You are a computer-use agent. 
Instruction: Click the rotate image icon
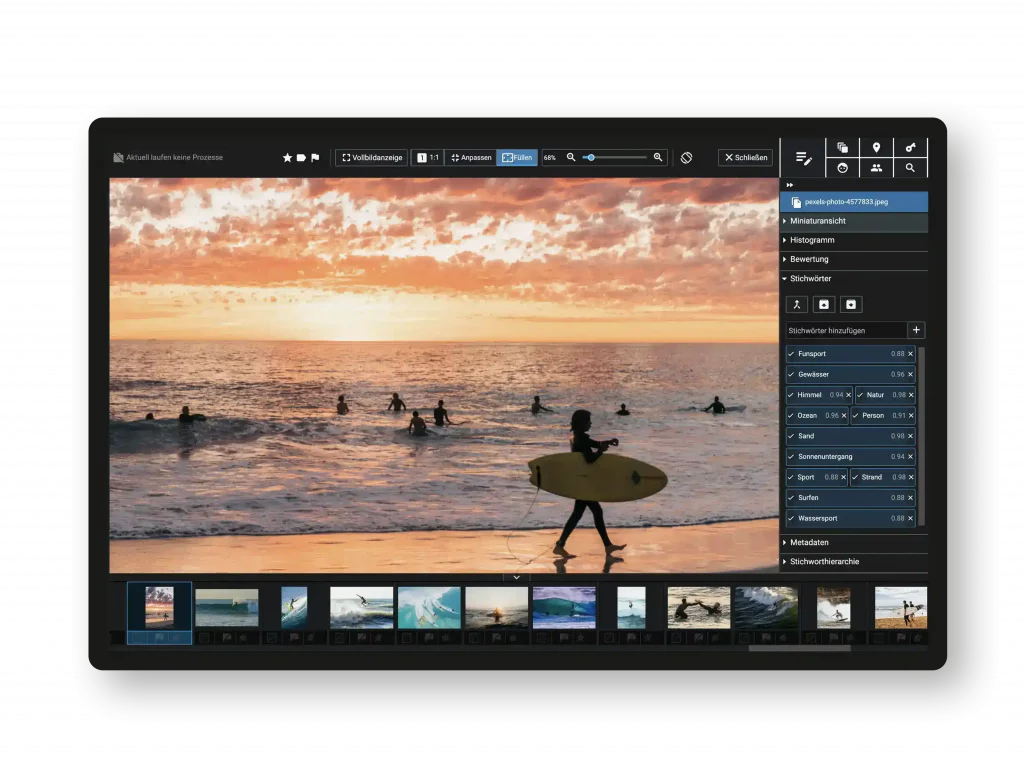pos(687,158)
